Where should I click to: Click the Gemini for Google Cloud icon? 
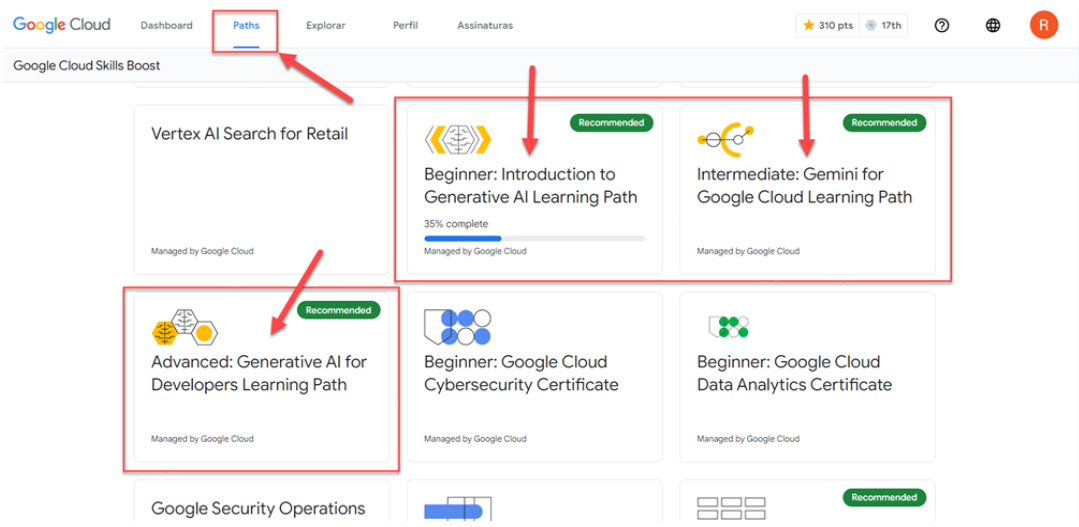pos(725,139)
